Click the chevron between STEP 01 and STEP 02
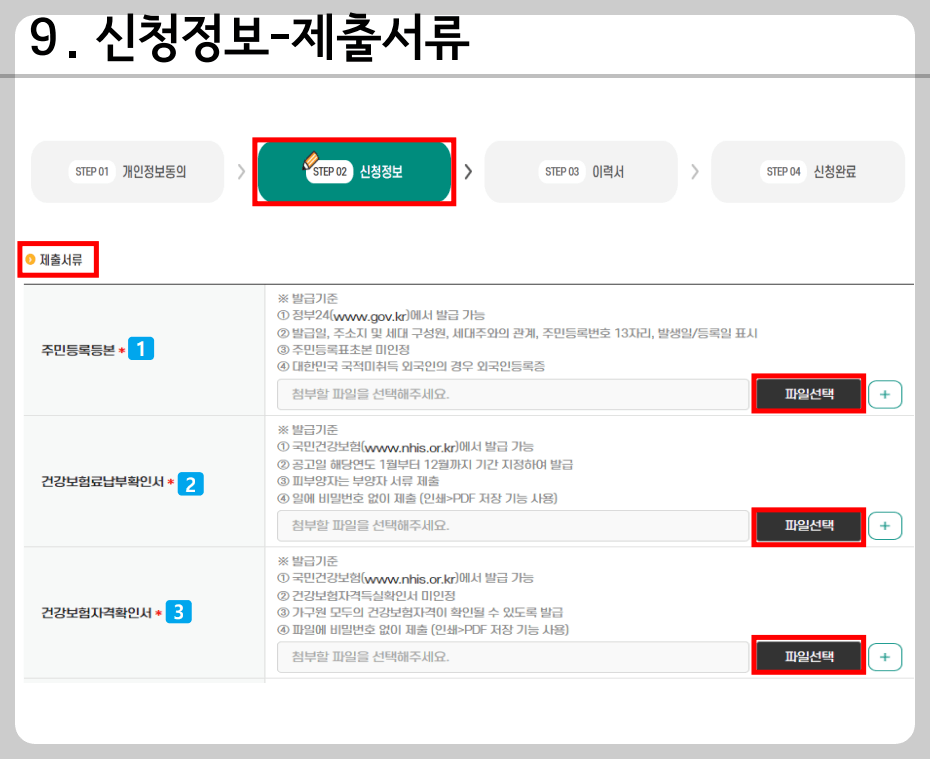The image size is (930, 759). (240, 170)
